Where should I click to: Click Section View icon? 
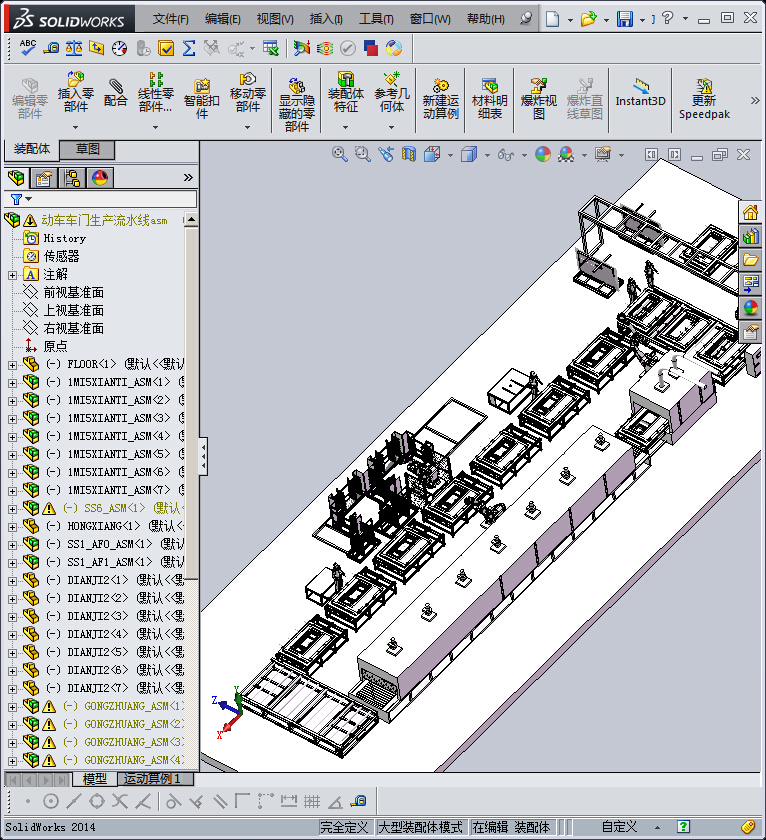[409, 154]
